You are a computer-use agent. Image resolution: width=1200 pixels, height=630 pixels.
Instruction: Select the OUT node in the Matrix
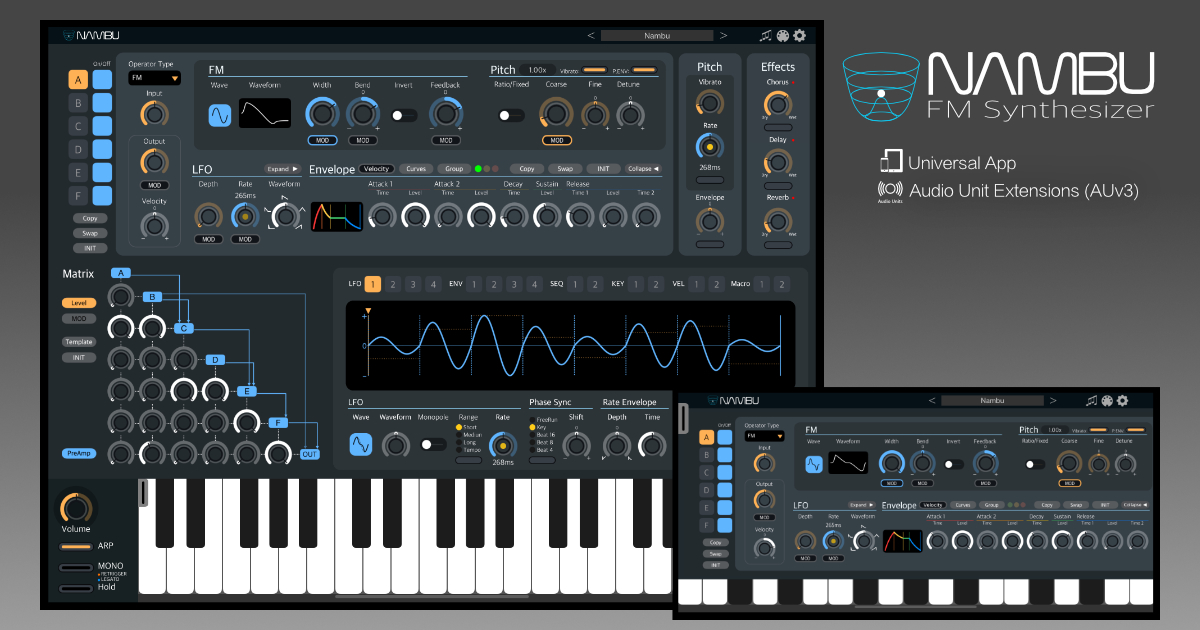[x=310, y=454]
